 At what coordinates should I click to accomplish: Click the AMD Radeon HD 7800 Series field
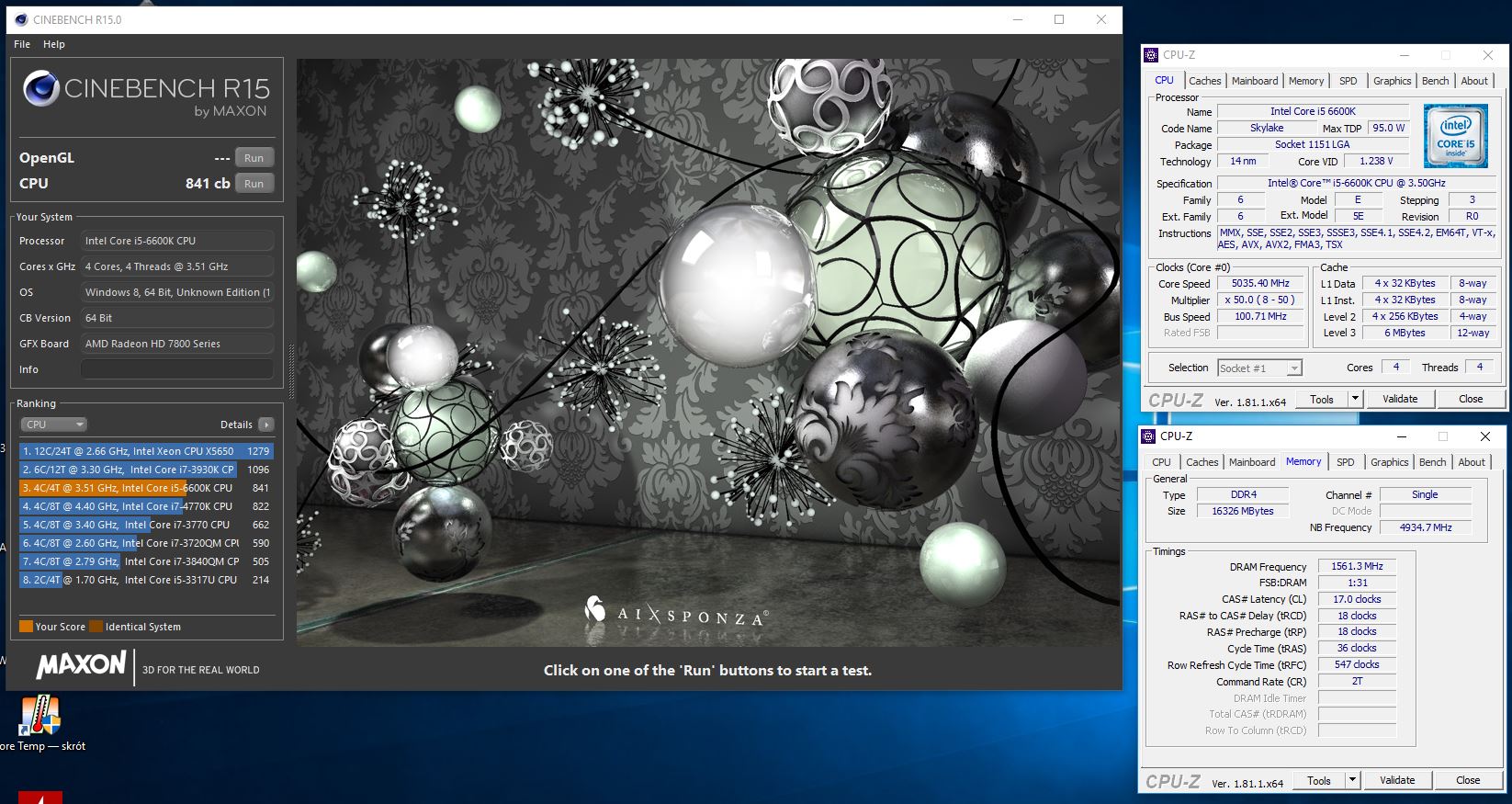[177, 344]
